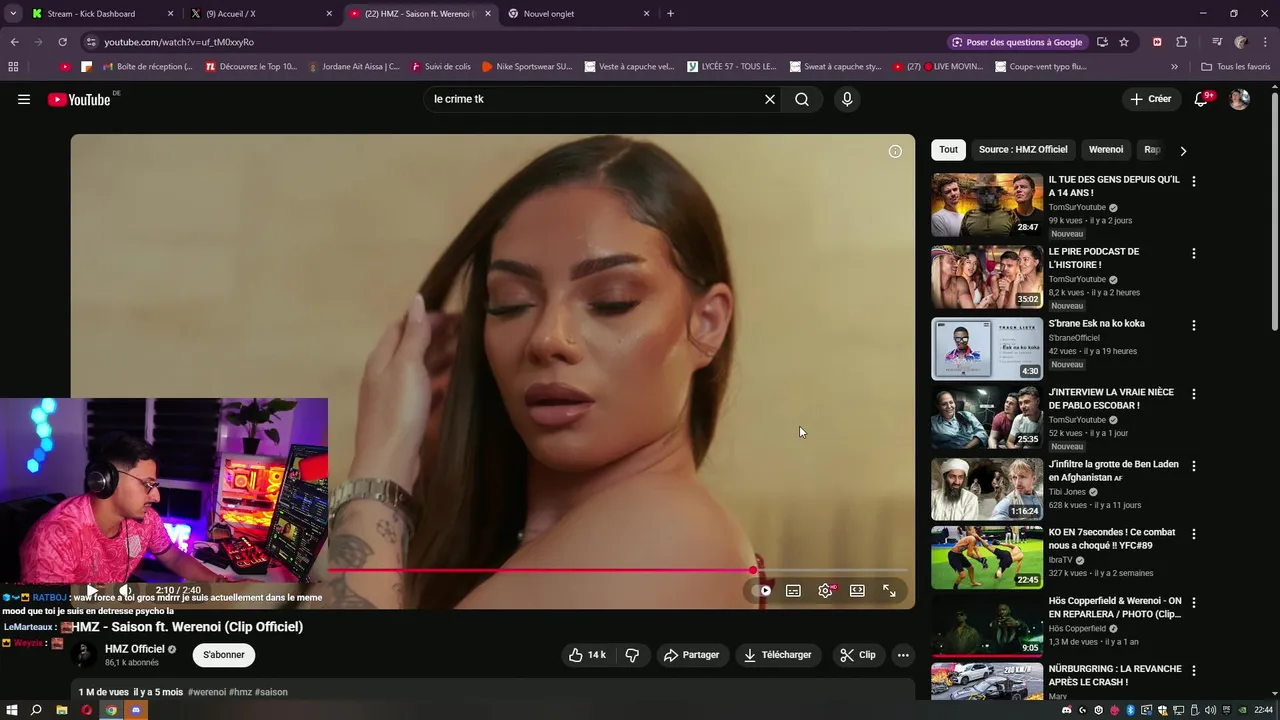
Task: Click the #werenoi hashtag
Action: [x=207, y=692]
